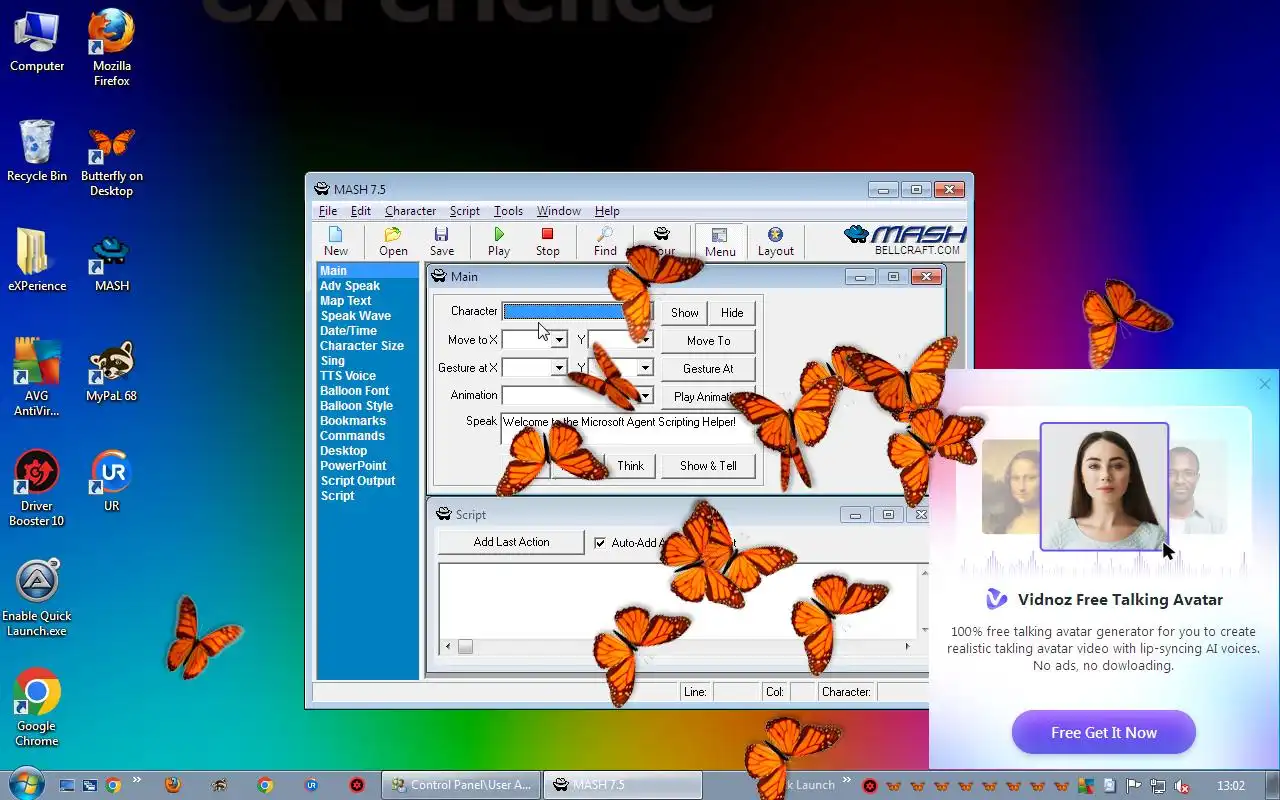Select the MASH desktop shortcut
This screenshot has height=800, width=1280.
(112, 262)
